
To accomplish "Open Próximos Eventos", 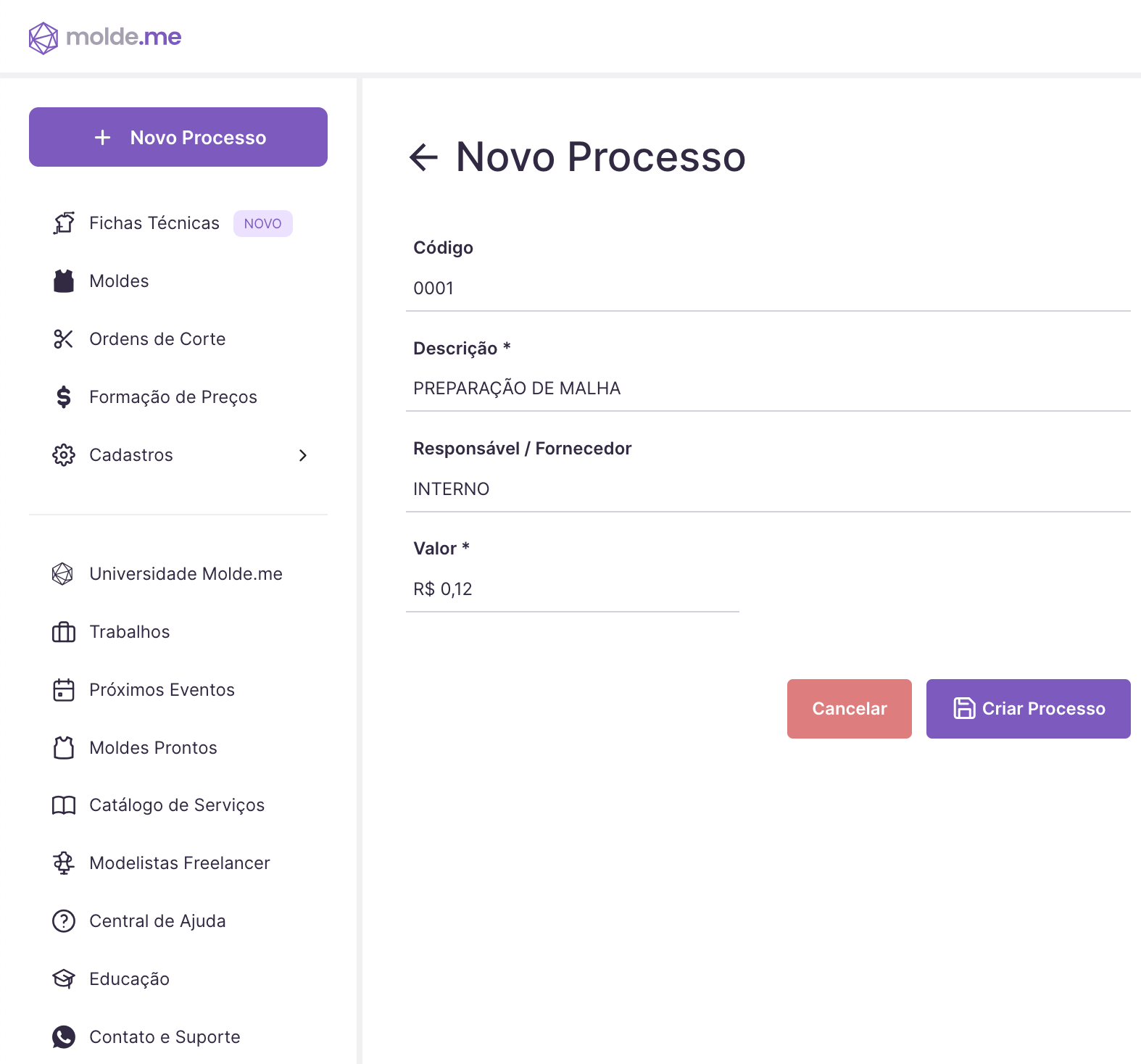I will click(x=162, y=690).
